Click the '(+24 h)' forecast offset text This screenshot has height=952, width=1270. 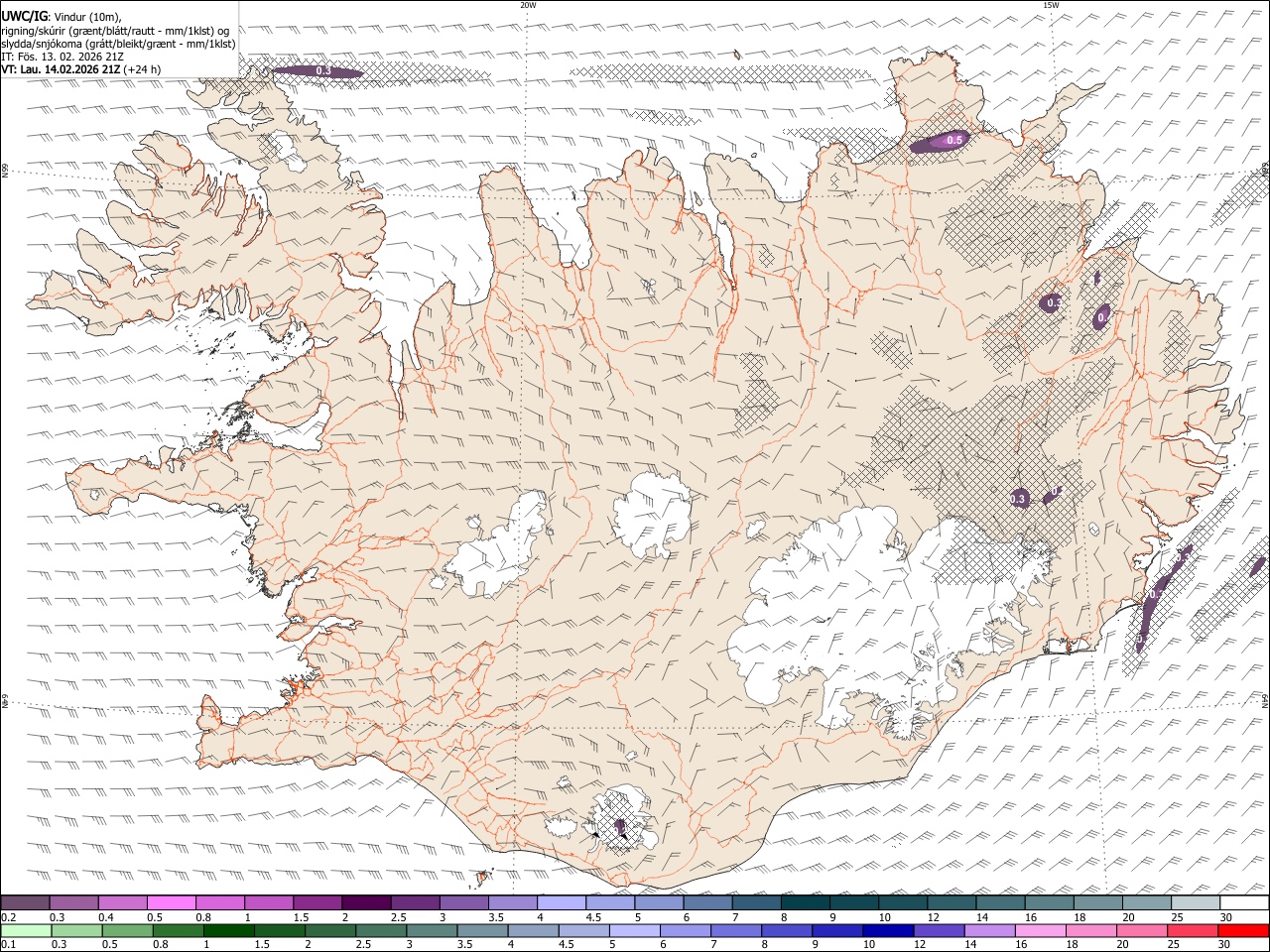pos(143,69)
